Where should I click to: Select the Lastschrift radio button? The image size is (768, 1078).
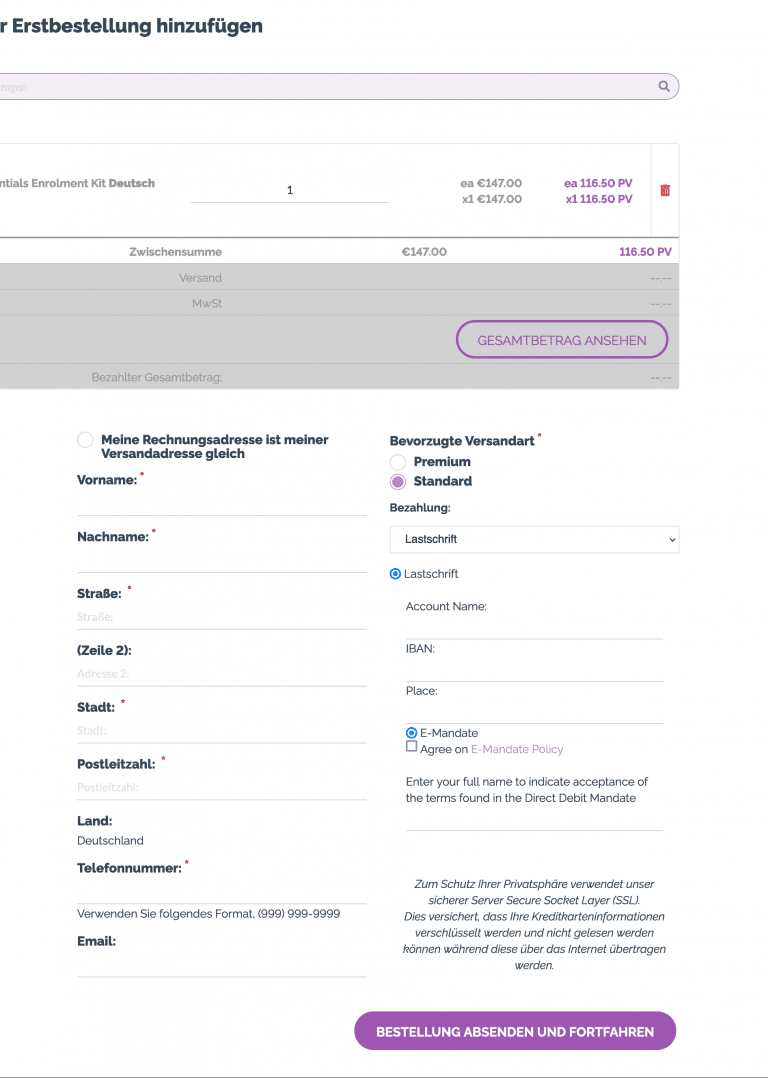coord(395,574)
